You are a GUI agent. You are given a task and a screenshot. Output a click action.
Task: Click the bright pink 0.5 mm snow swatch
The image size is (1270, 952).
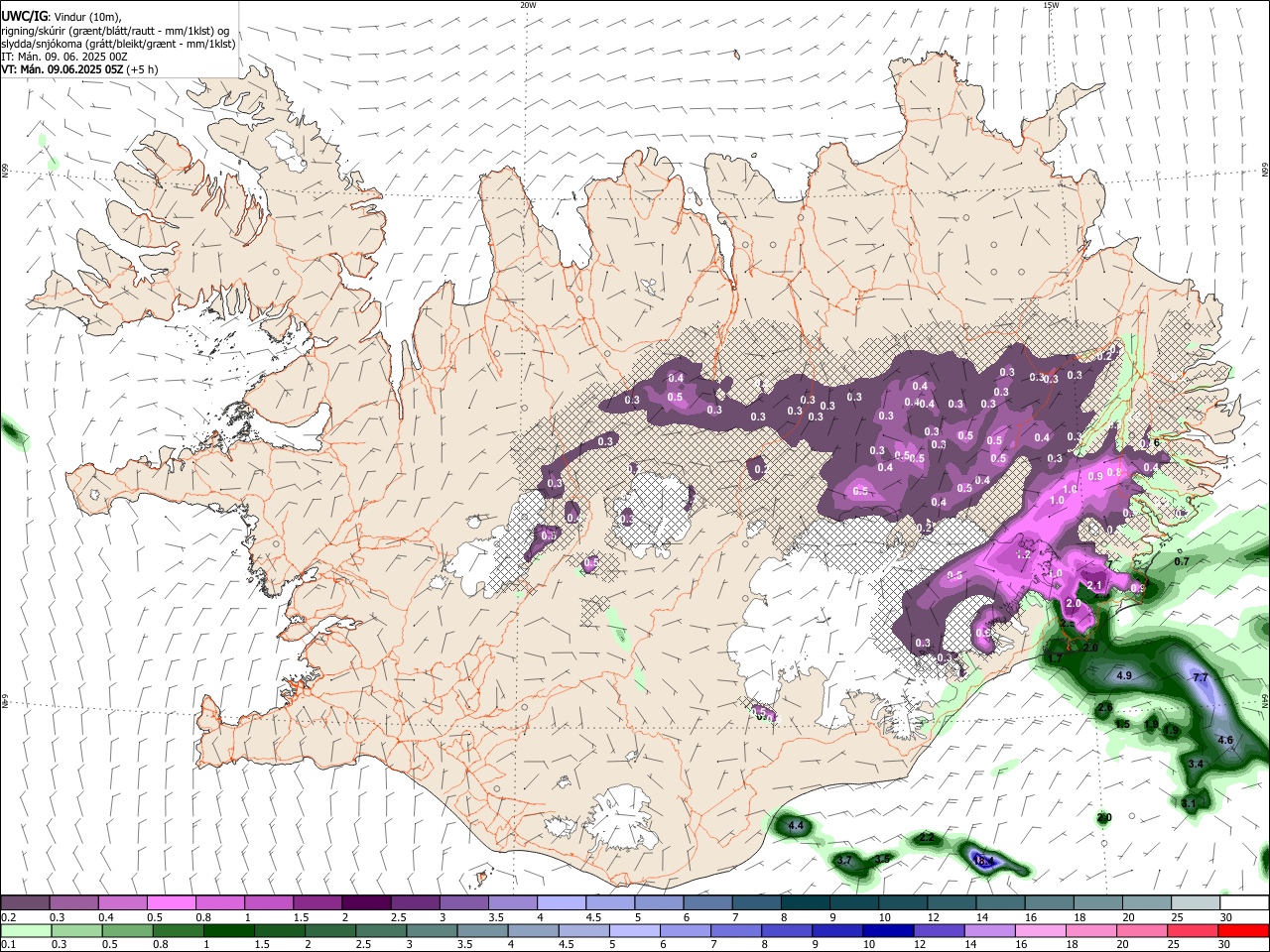click(171, 902)
